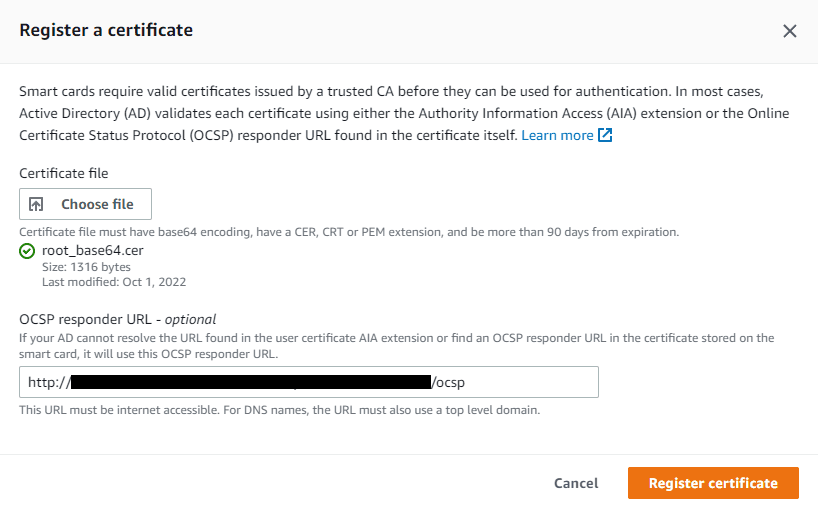Click the base64 encoding requirement hint text

point(349,232)
